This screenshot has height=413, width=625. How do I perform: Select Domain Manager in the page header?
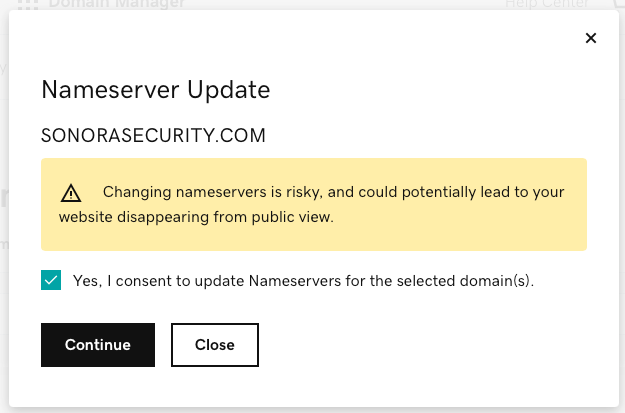pos(117,4)
